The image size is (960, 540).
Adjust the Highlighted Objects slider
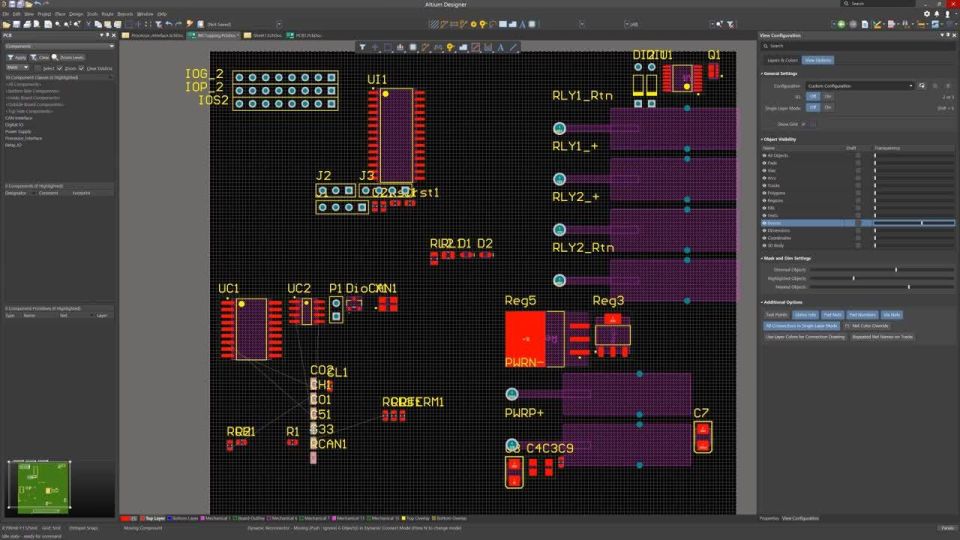point(882,278)
